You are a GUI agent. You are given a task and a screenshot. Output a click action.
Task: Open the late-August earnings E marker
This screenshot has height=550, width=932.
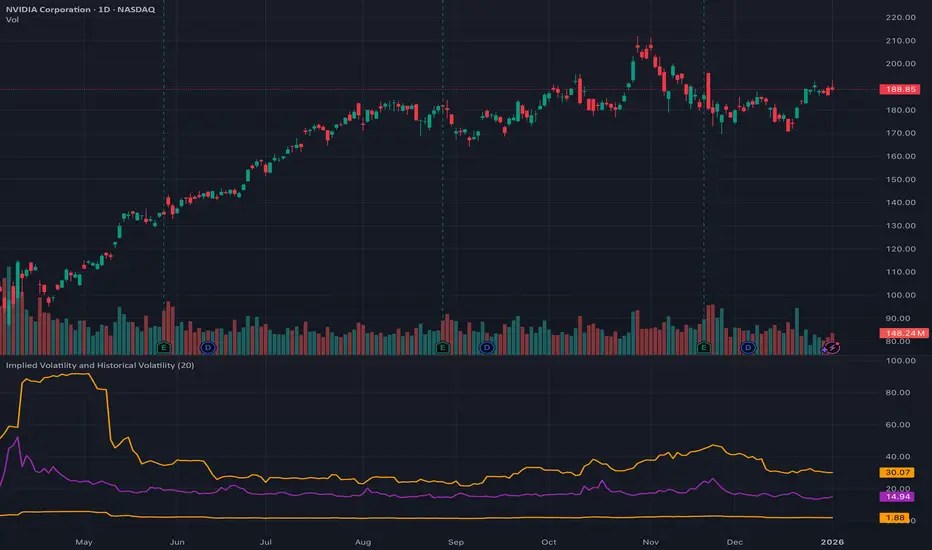coord(442,348)
